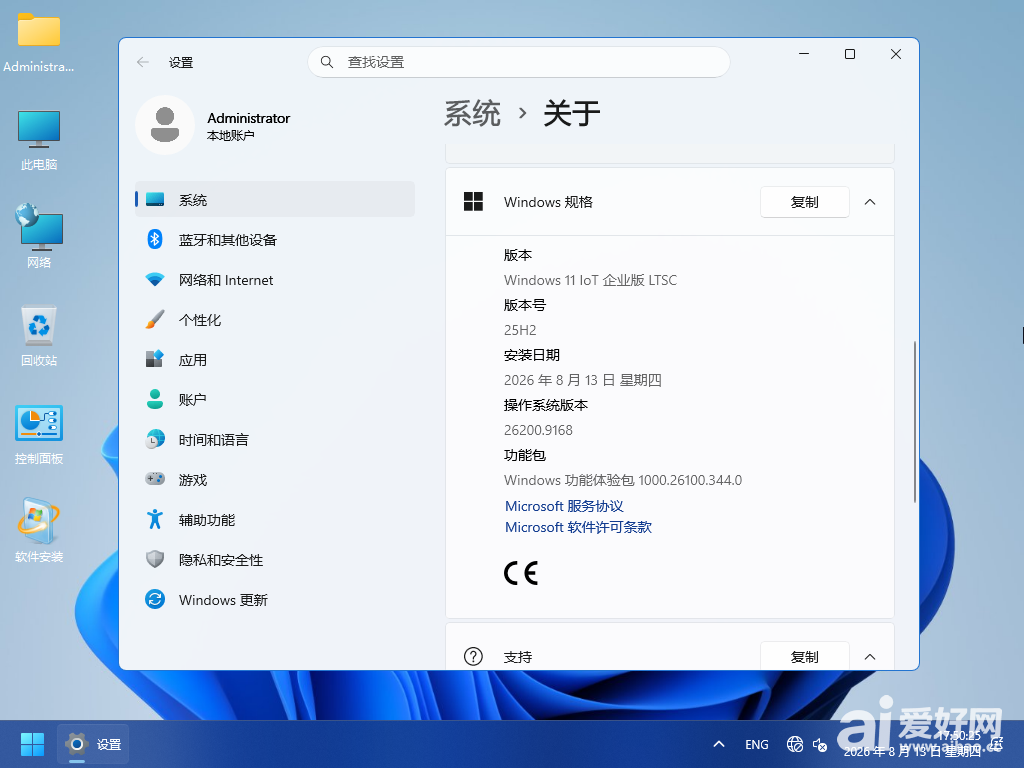The width and height of the screenshot is (1024, 768).
Task: Click the Apps tiles icon in sidebar
Action: [x=155, y=359]
